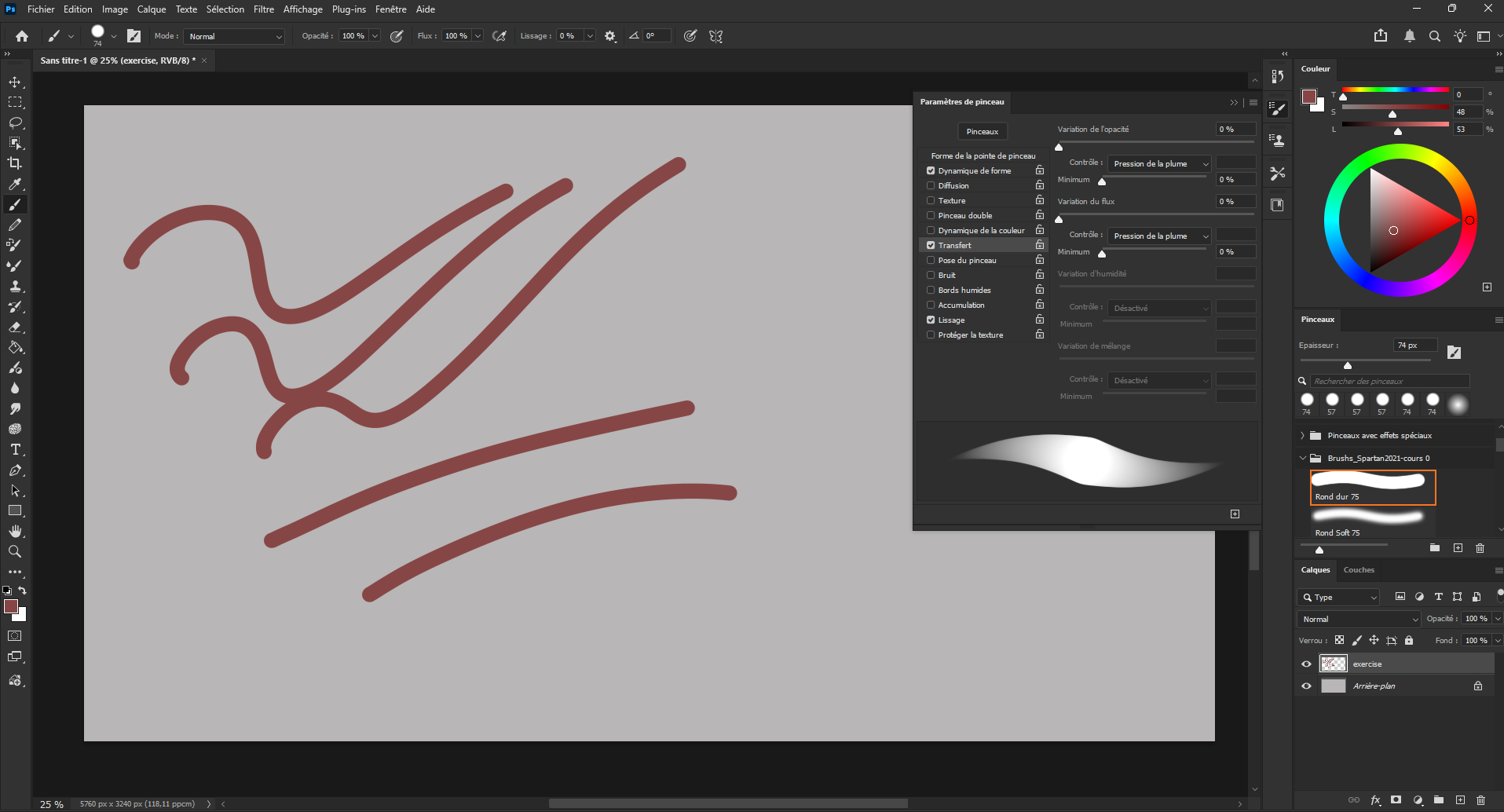This screenshot has width=1504, height=812.
Task: Enable the Texture checkbox
Action: tap(931, 201)
